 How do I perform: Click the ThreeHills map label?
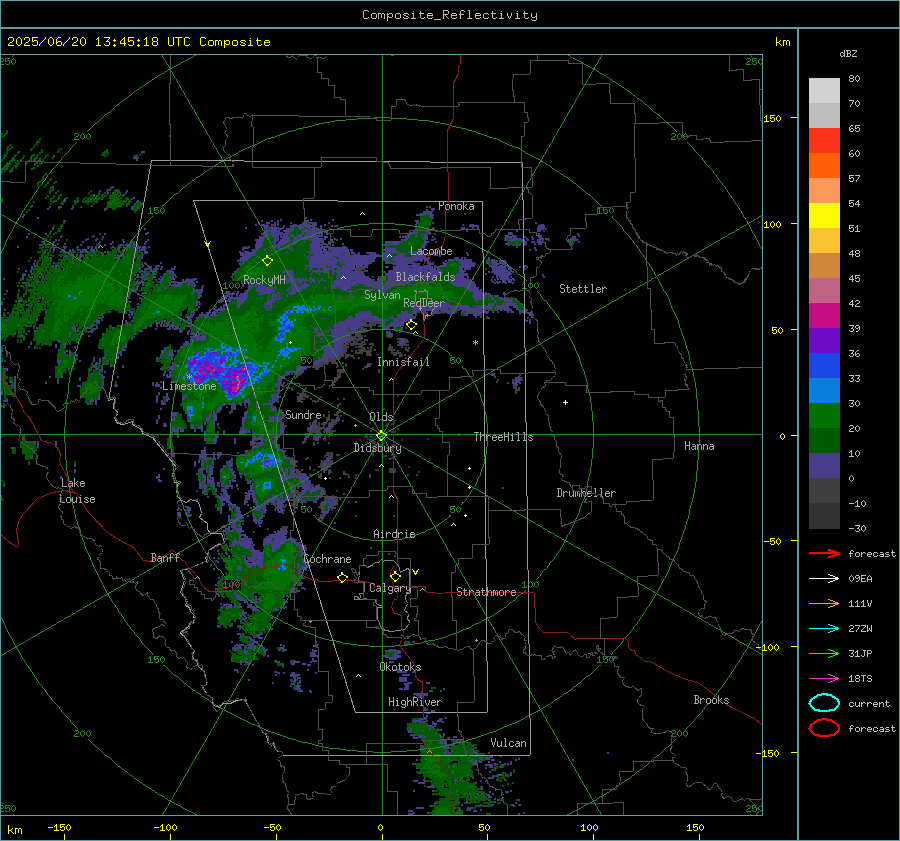tap(503, 437)
